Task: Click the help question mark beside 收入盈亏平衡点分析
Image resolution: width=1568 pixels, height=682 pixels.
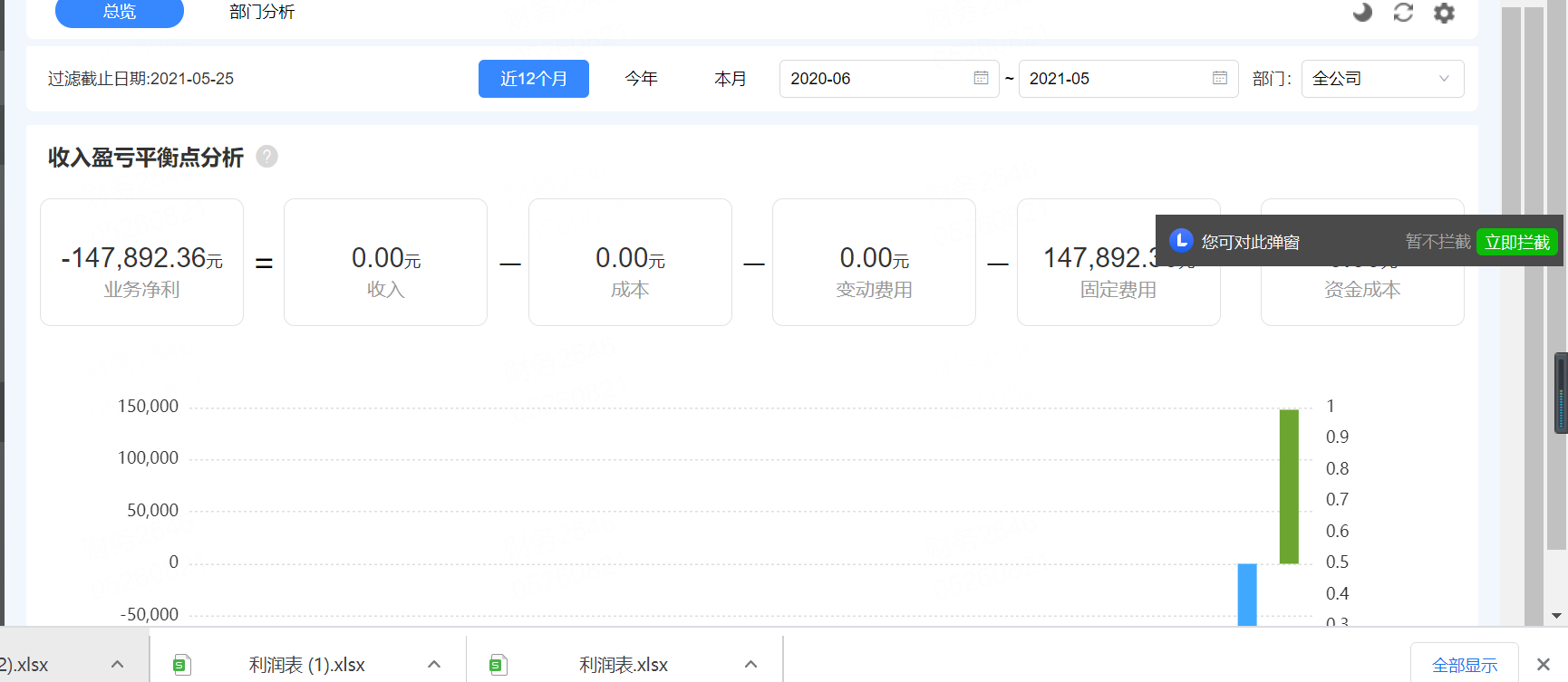Action: coord(266,157)
